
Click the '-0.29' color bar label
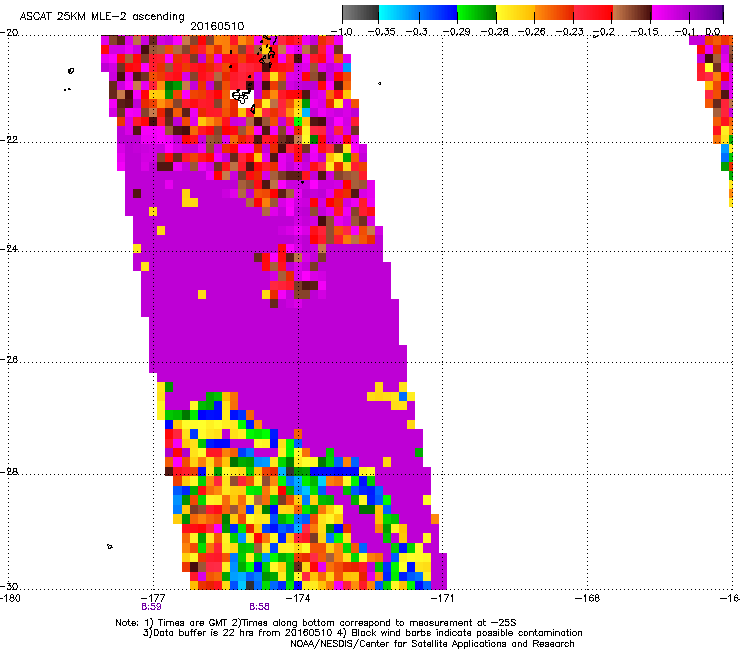tap(456, 32)
